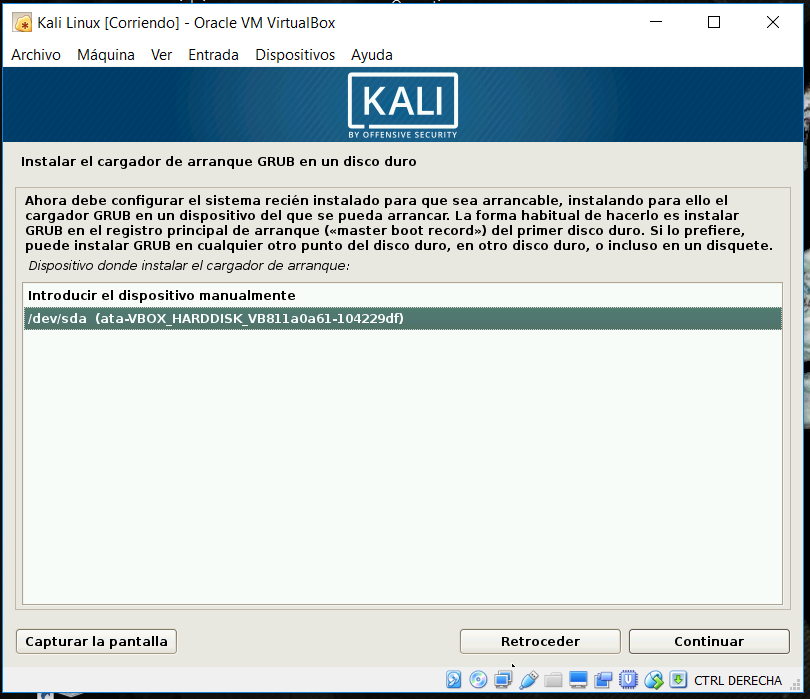Click the hard disk activity status icon
The image size is (810, 699).
coord(454,680)
